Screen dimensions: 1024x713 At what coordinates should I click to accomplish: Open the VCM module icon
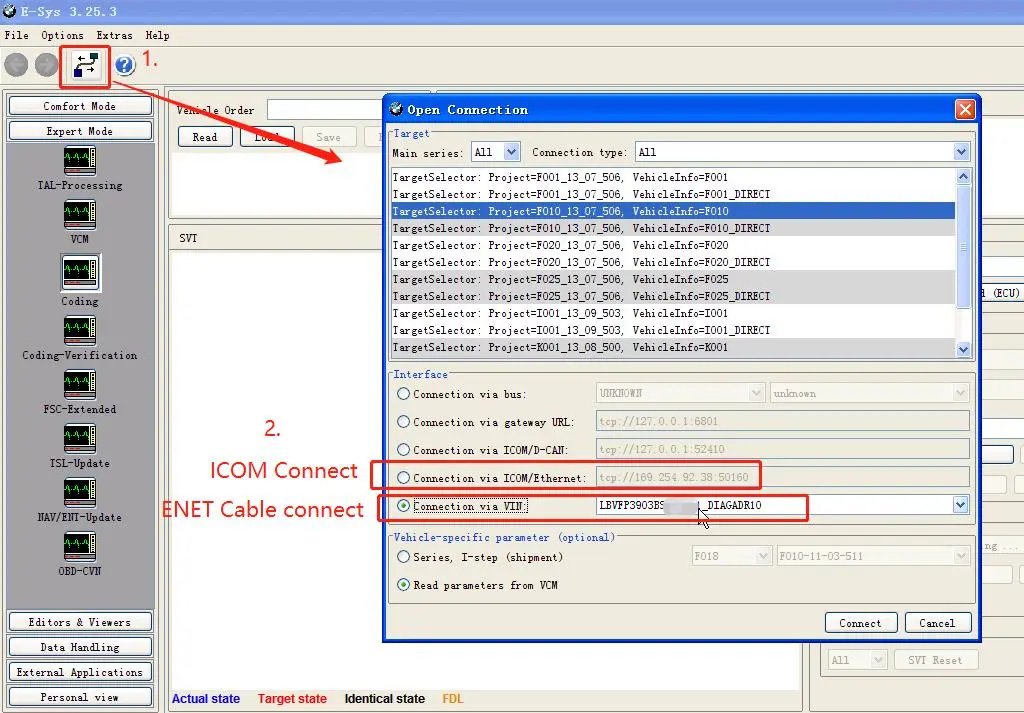pos(80,215)
